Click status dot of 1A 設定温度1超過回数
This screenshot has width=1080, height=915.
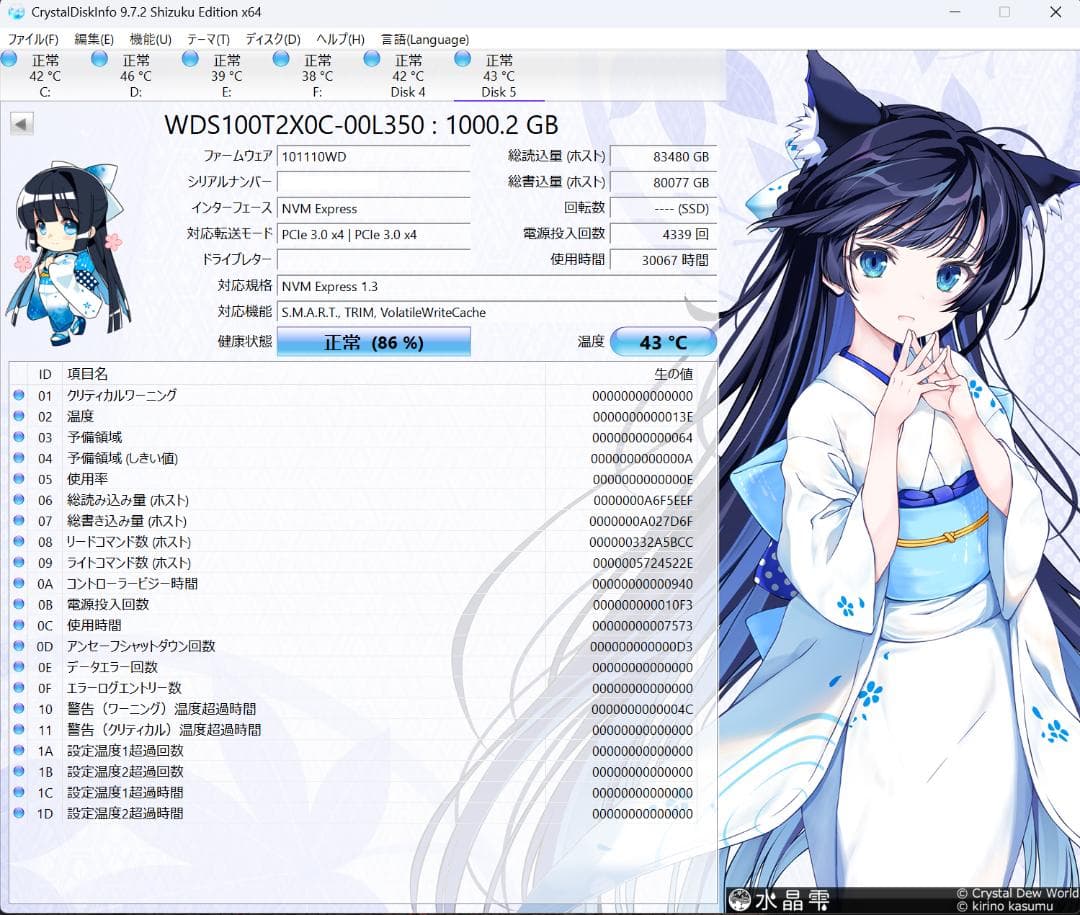click(19, 750)
